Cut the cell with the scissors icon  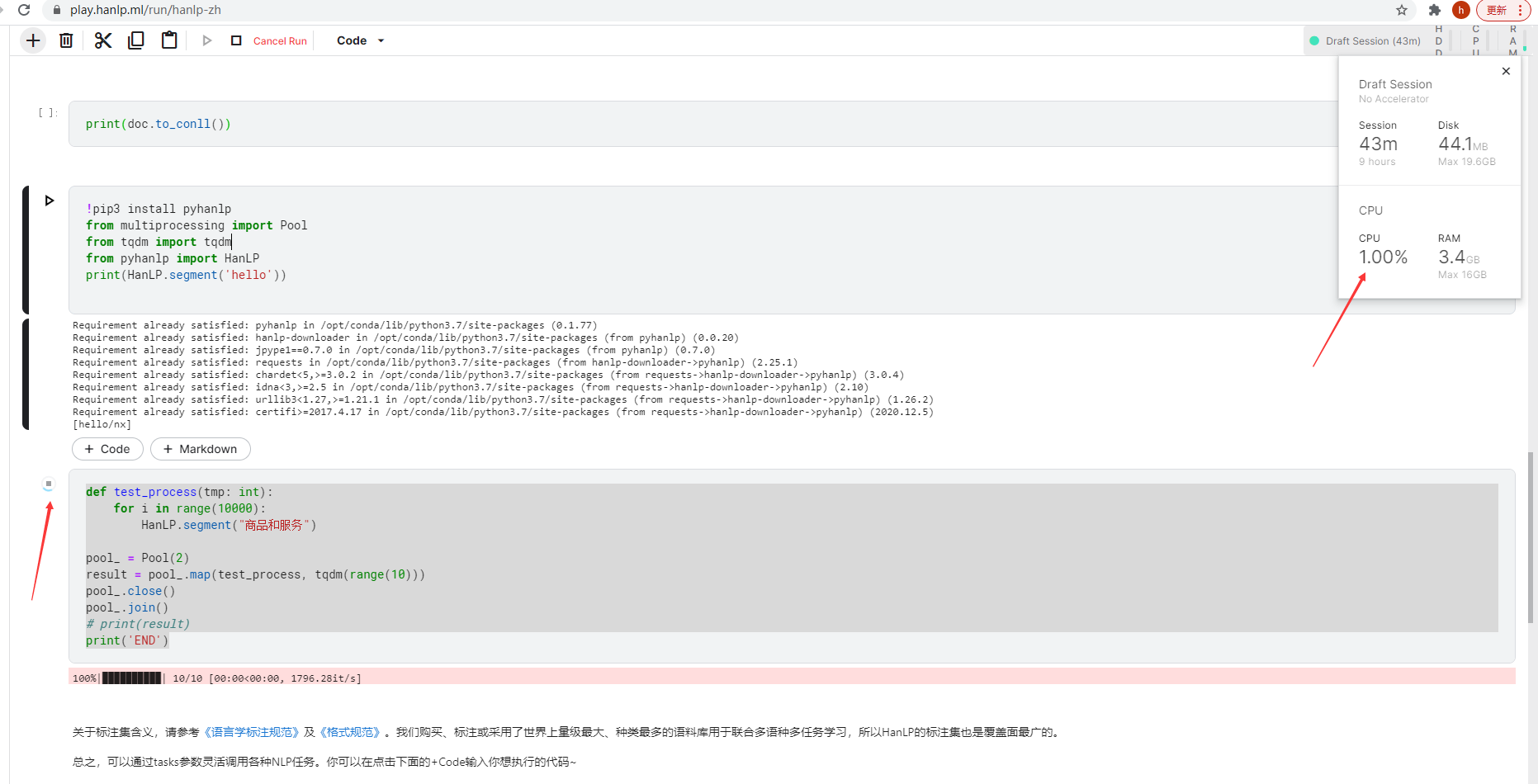click(x=102, y=40)
